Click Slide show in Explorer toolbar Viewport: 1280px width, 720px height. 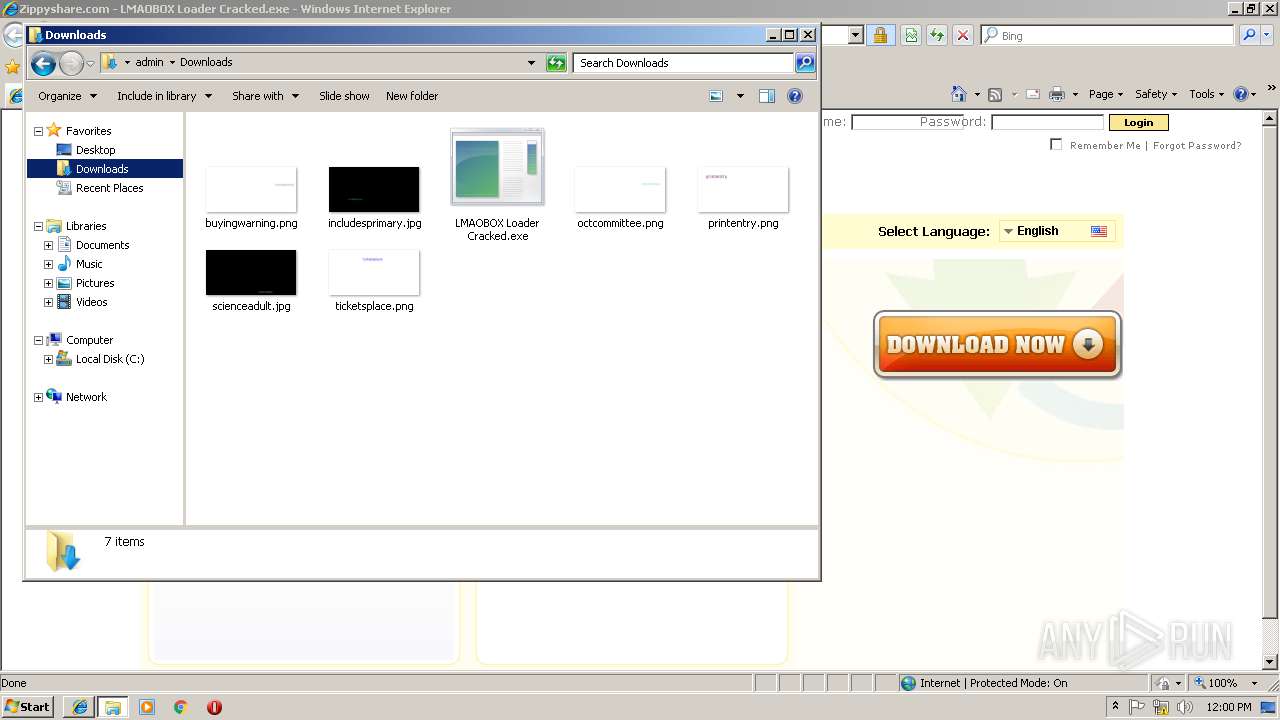coord(344,96)
